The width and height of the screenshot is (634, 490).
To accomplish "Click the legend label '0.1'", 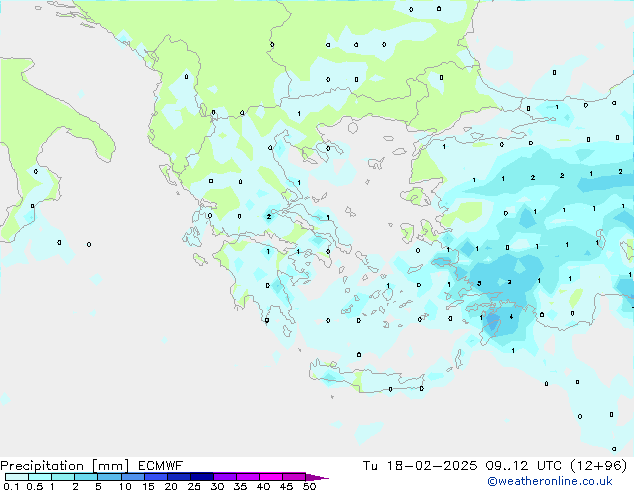I will (x=11, y=486).
